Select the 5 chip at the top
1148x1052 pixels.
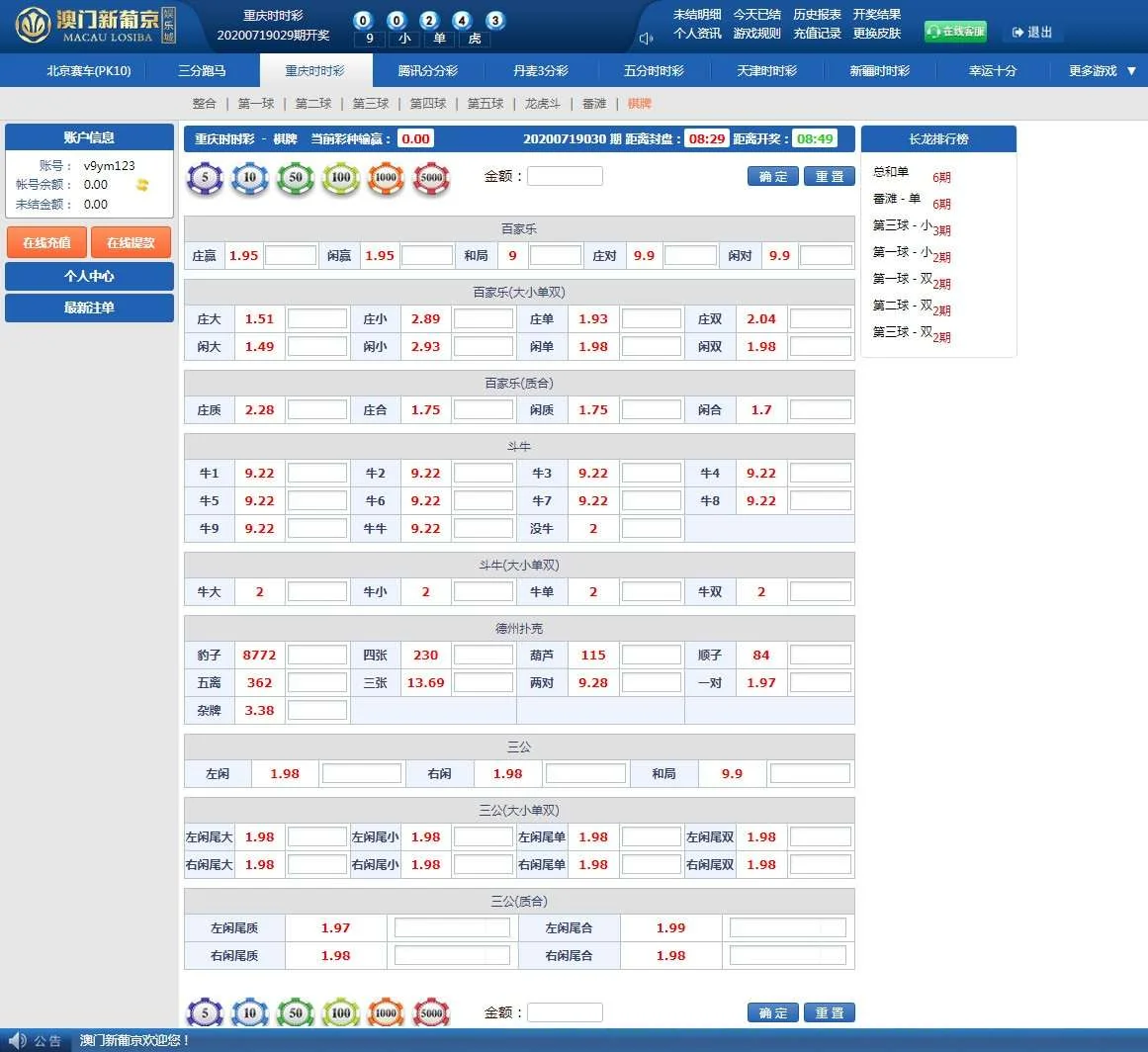tap(205, 178)
